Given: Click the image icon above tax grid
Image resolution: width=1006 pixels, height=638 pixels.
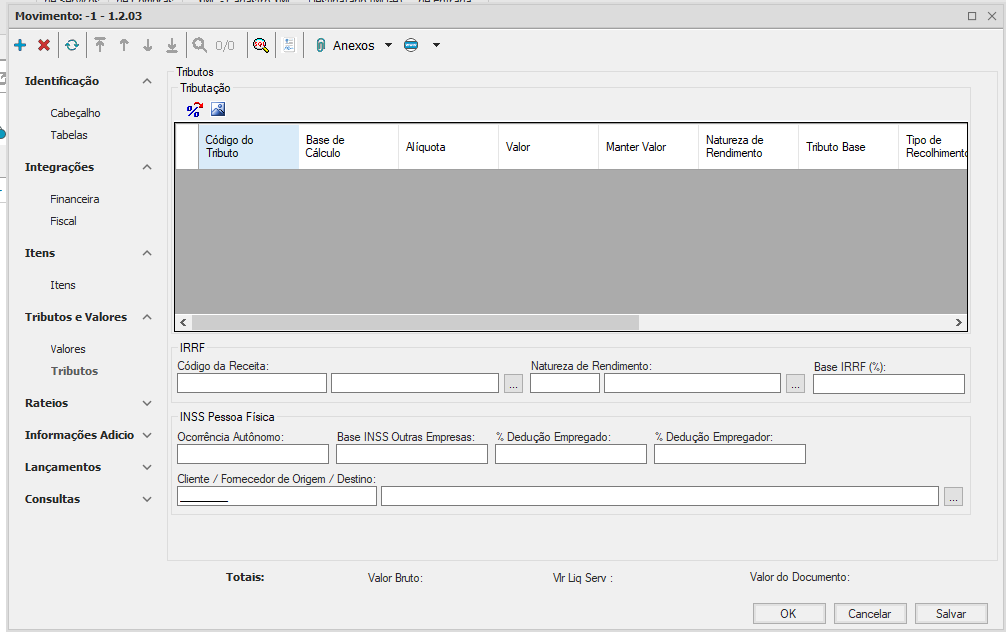Looking at the screenshot, I should (218, 109).
